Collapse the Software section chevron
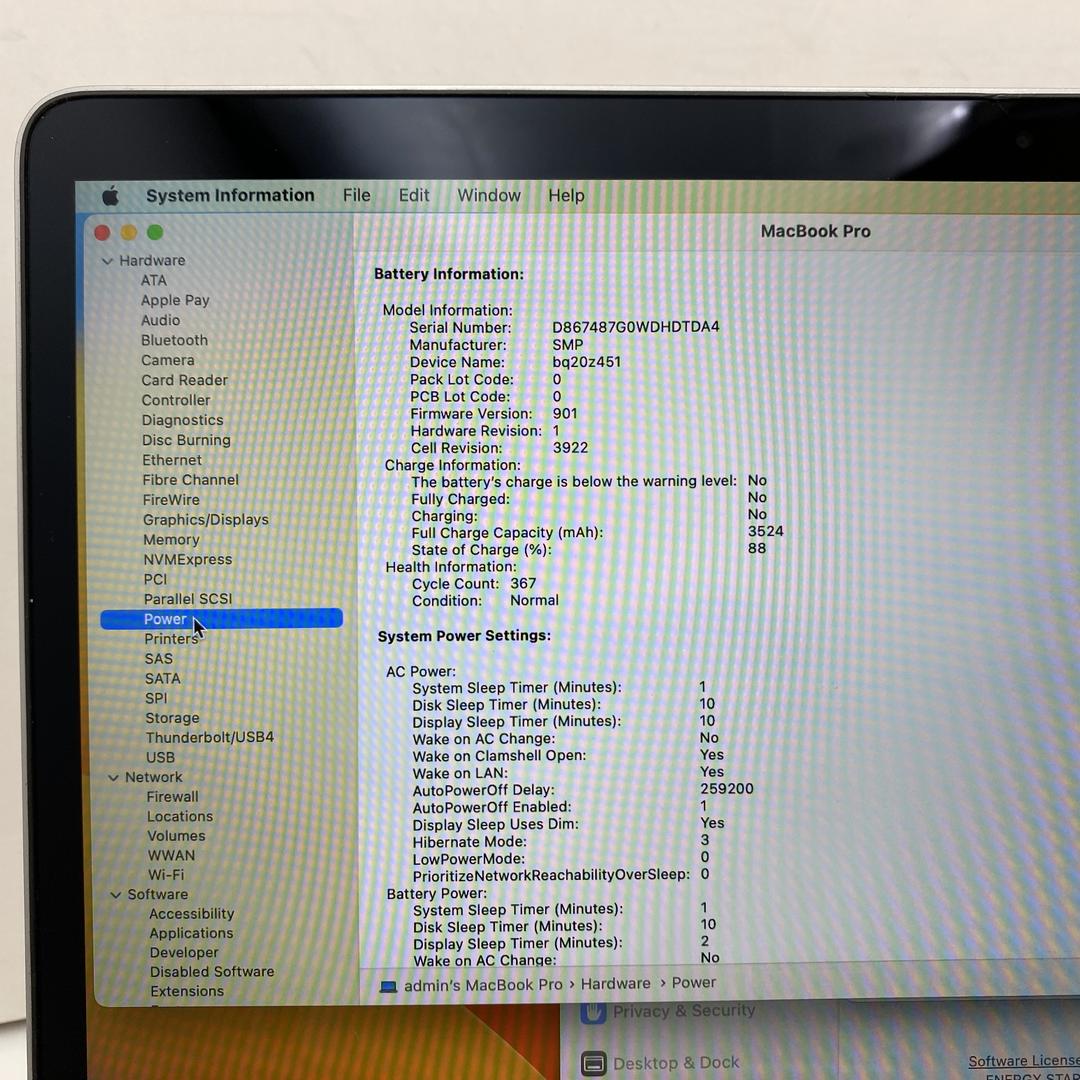 (116, 895)
